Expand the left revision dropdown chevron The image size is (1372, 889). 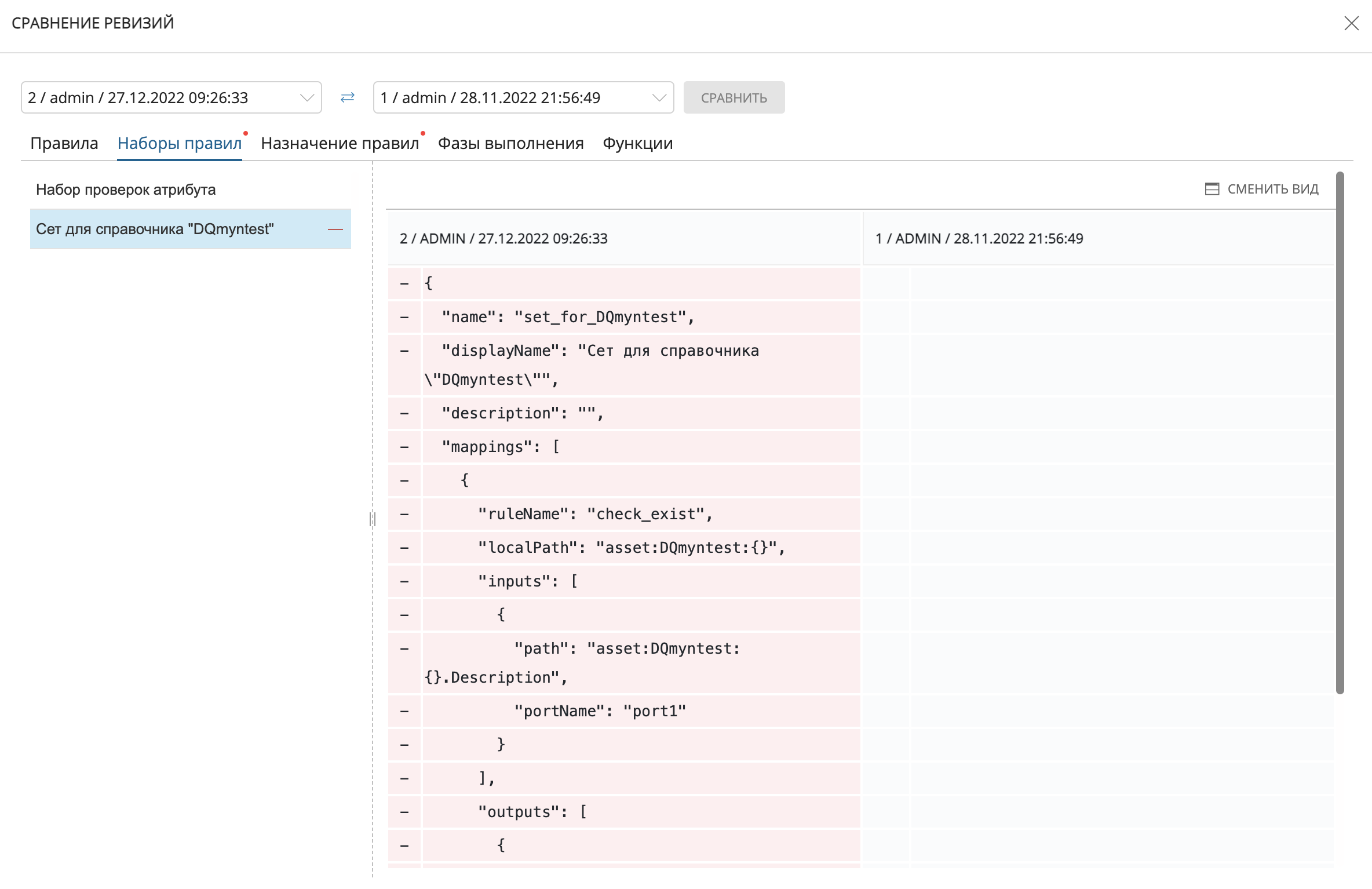(x=307, y=97)
